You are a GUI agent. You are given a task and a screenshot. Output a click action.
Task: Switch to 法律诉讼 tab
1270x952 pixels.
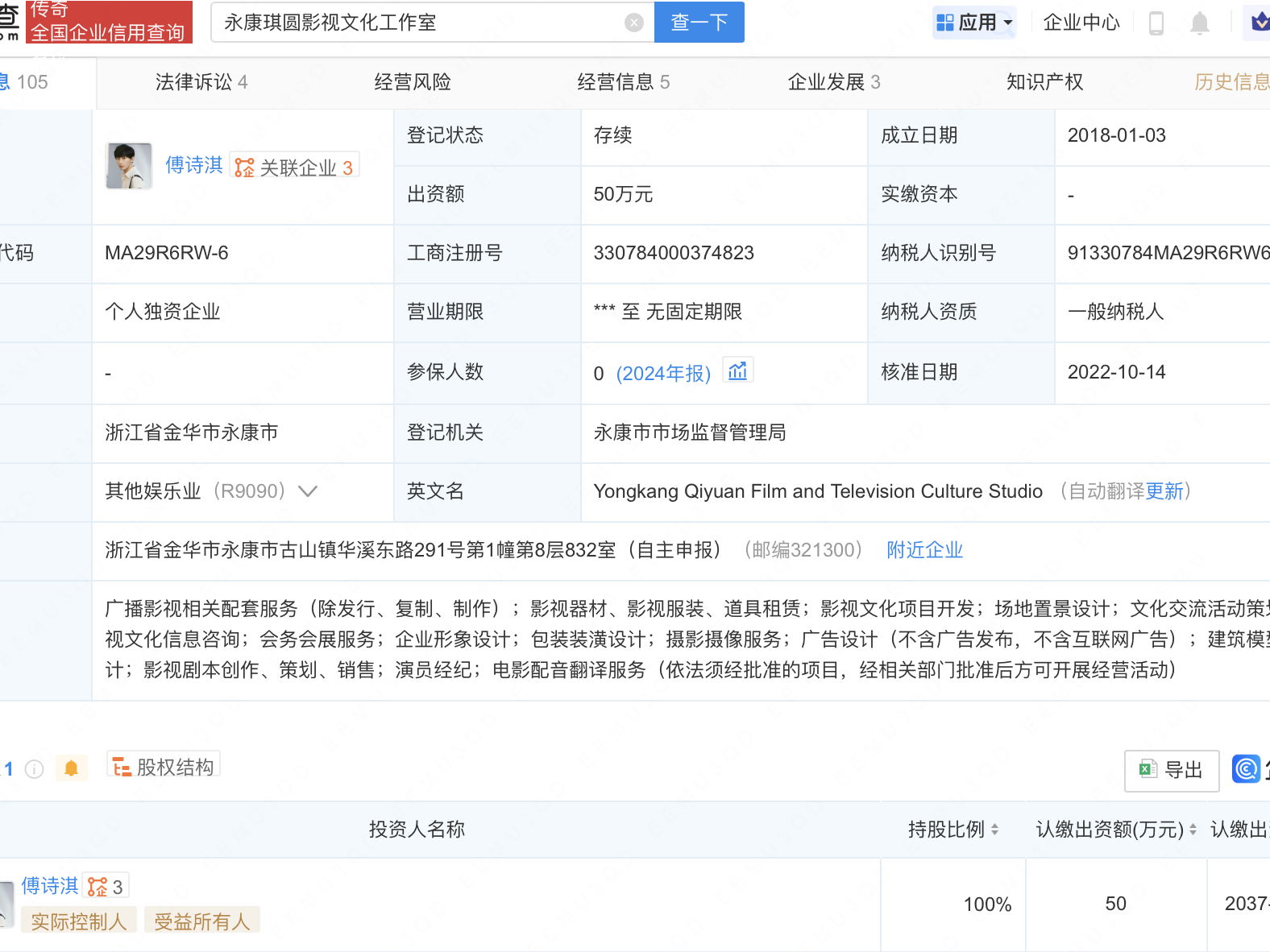[201, 82]
